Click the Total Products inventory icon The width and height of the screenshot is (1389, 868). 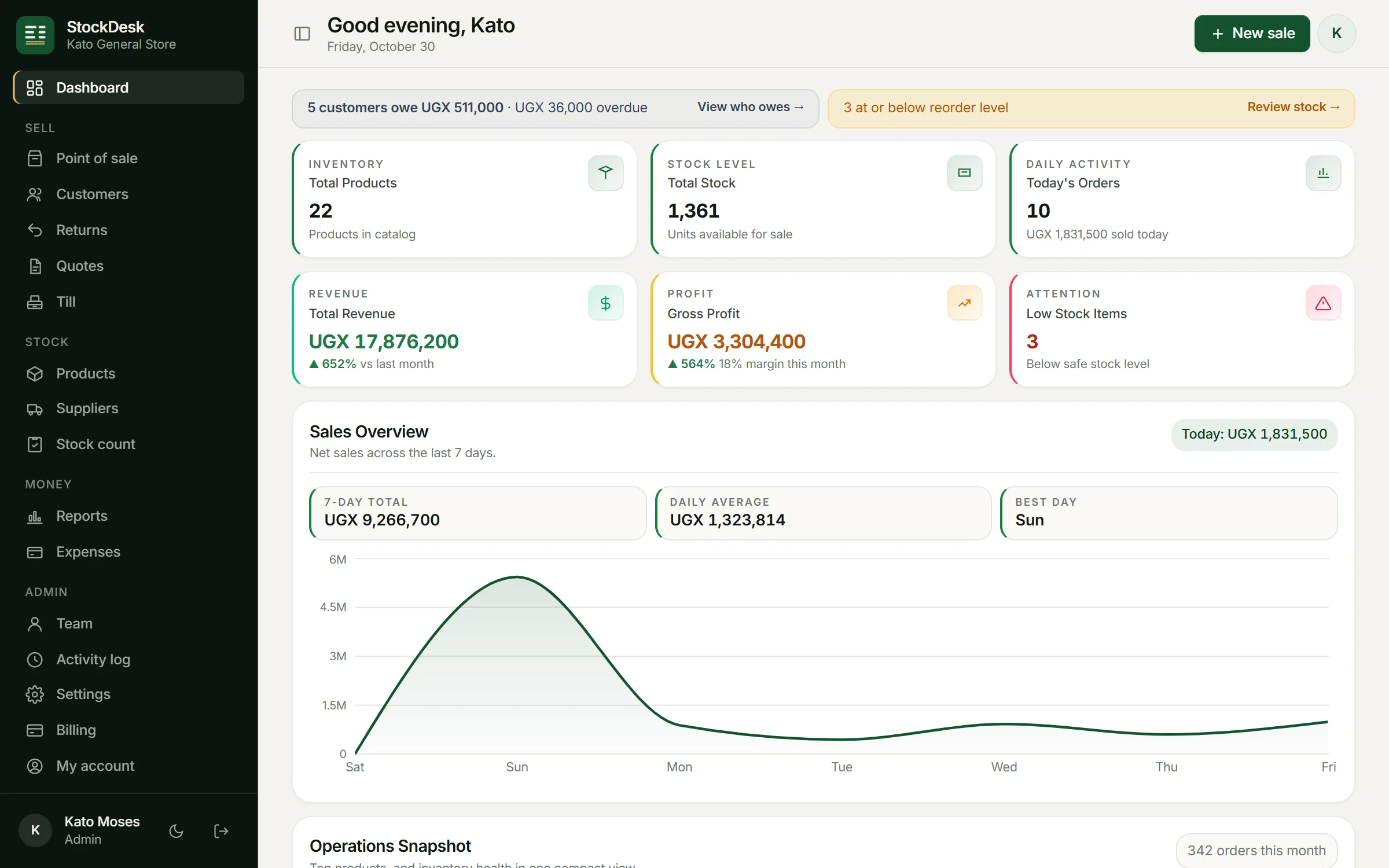[605, 172]
